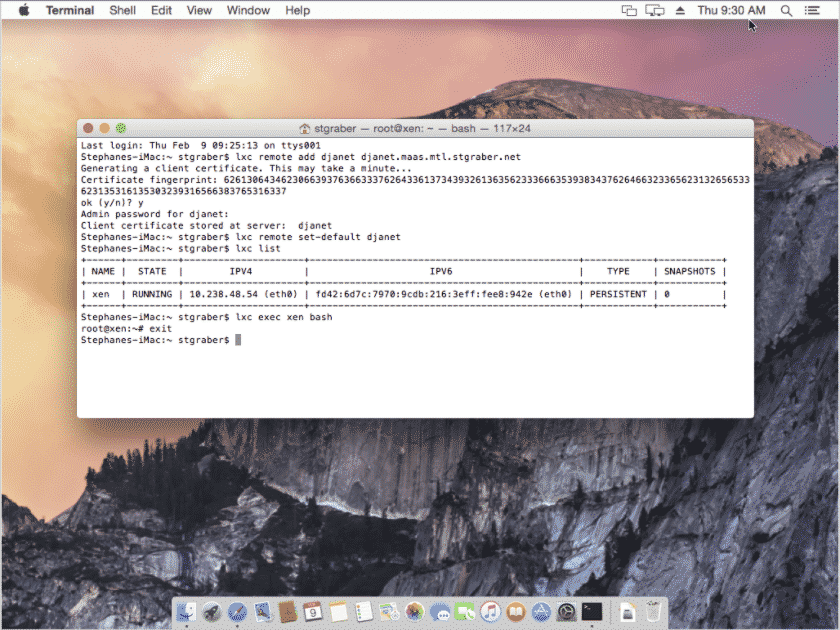Click the 'Certificate fingerprint' line
This screenshot has height=630, width=840.
click(x=415, y=179)
